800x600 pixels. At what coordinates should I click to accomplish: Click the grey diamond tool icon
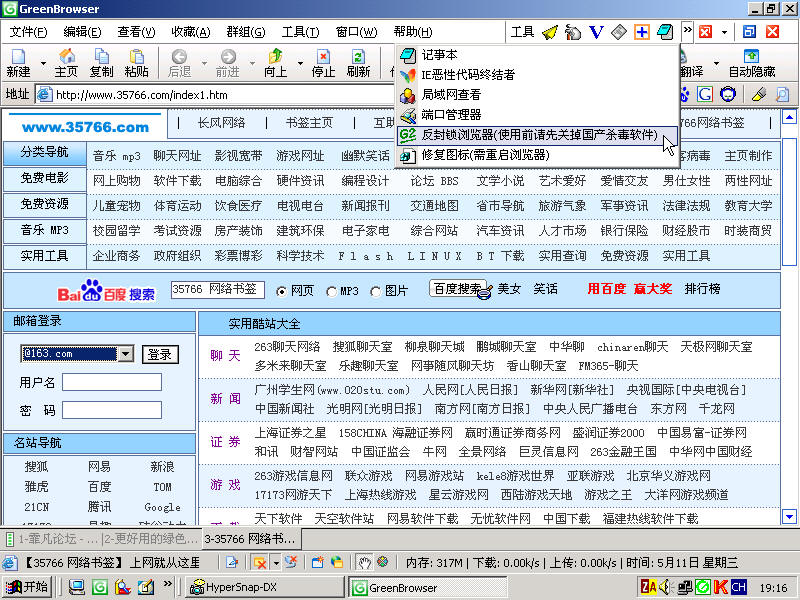[x=619, y=32]
